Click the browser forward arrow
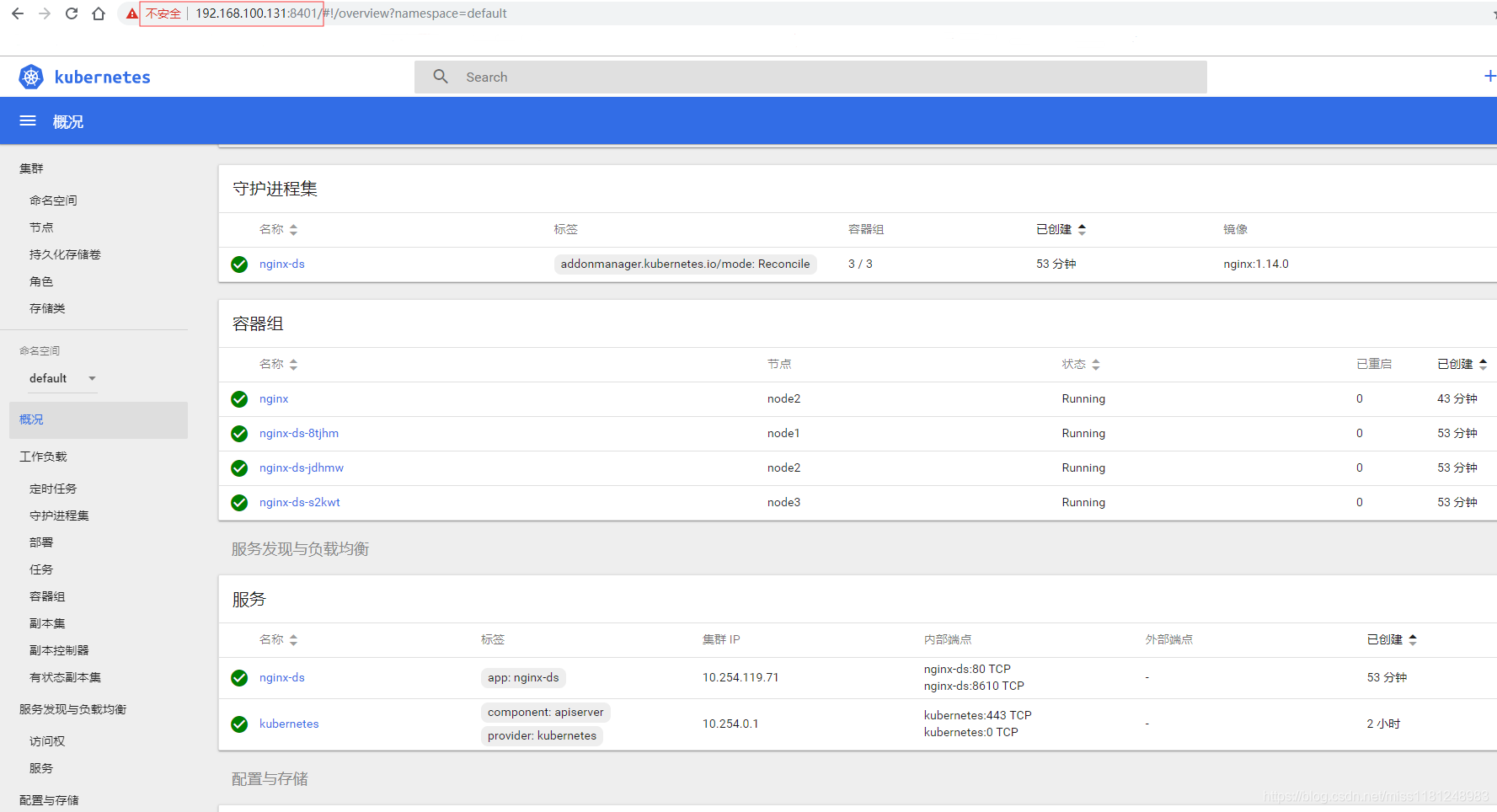The image size is (1497, 812). click(x=45, y=13)
